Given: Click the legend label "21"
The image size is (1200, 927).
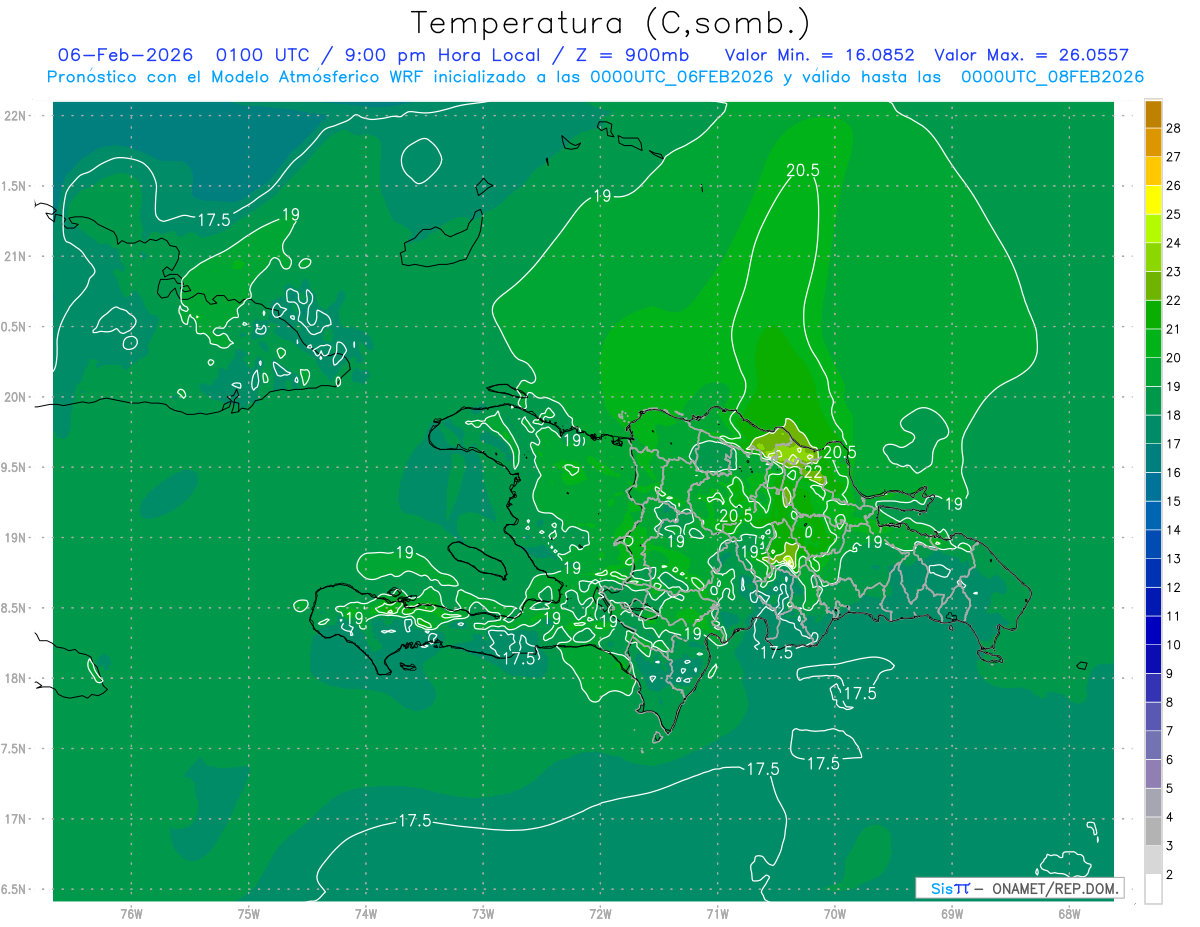Looking at the screenshot, I should 1174,329.
